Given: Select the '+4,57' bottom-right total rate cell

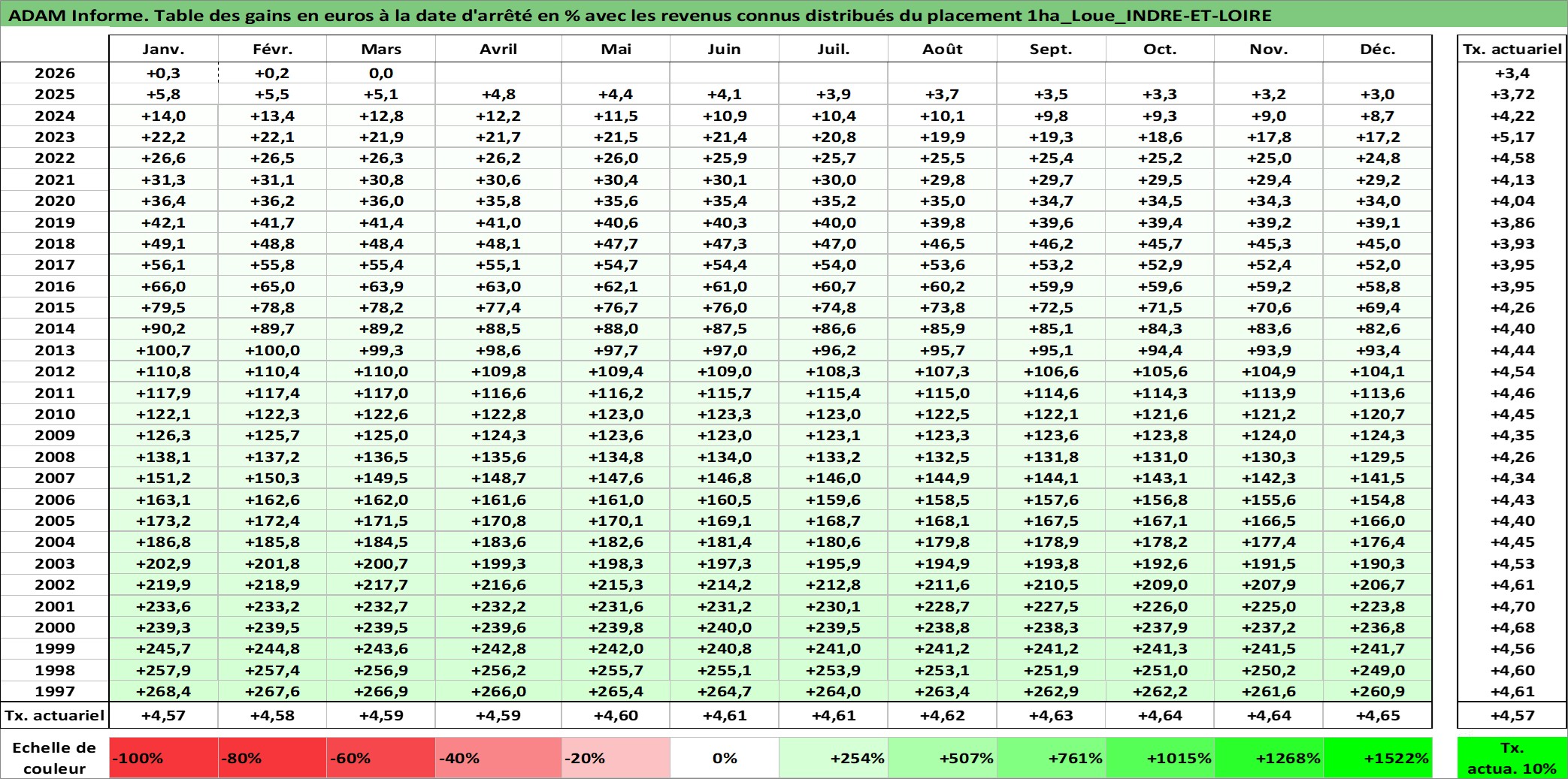Looking at the screenshot, I should (1512, 715).
